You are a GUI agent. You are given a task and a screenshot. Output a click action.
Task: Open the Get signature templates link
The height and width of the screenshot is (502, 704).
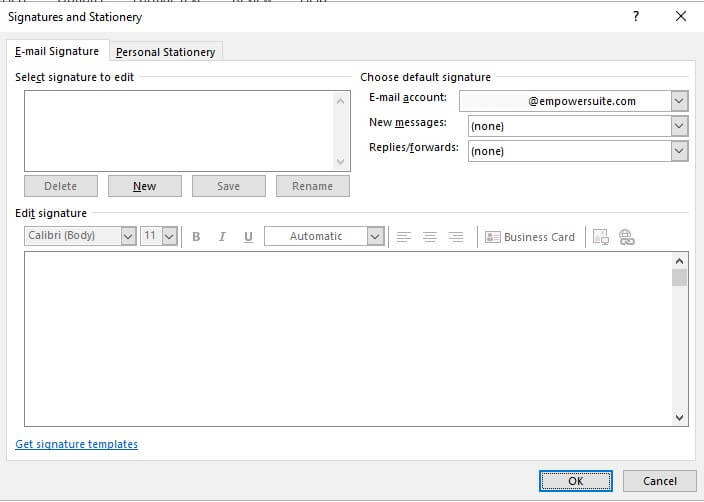coord(77,444)
